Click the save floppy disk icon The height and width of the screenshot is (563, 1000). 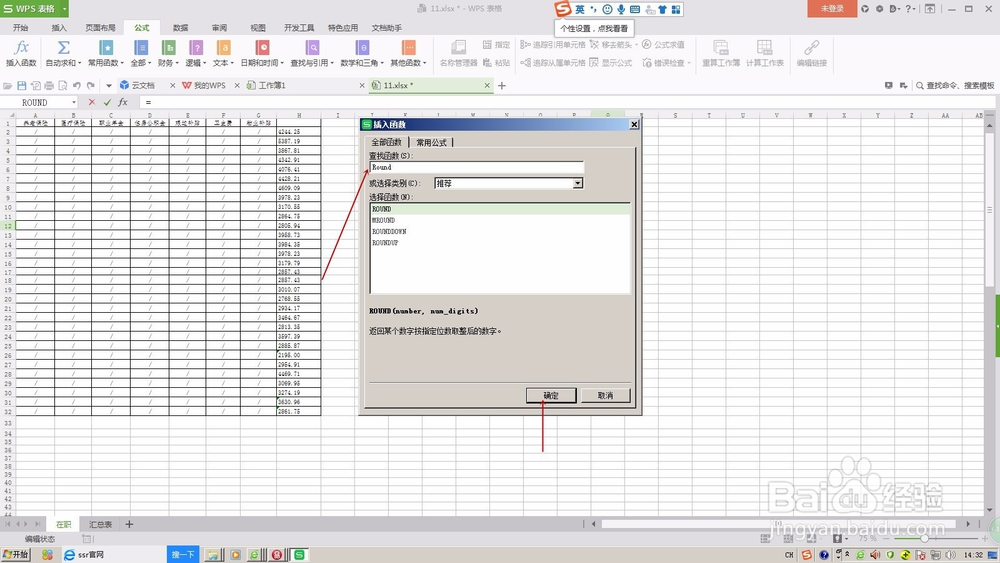click(22, 85)
